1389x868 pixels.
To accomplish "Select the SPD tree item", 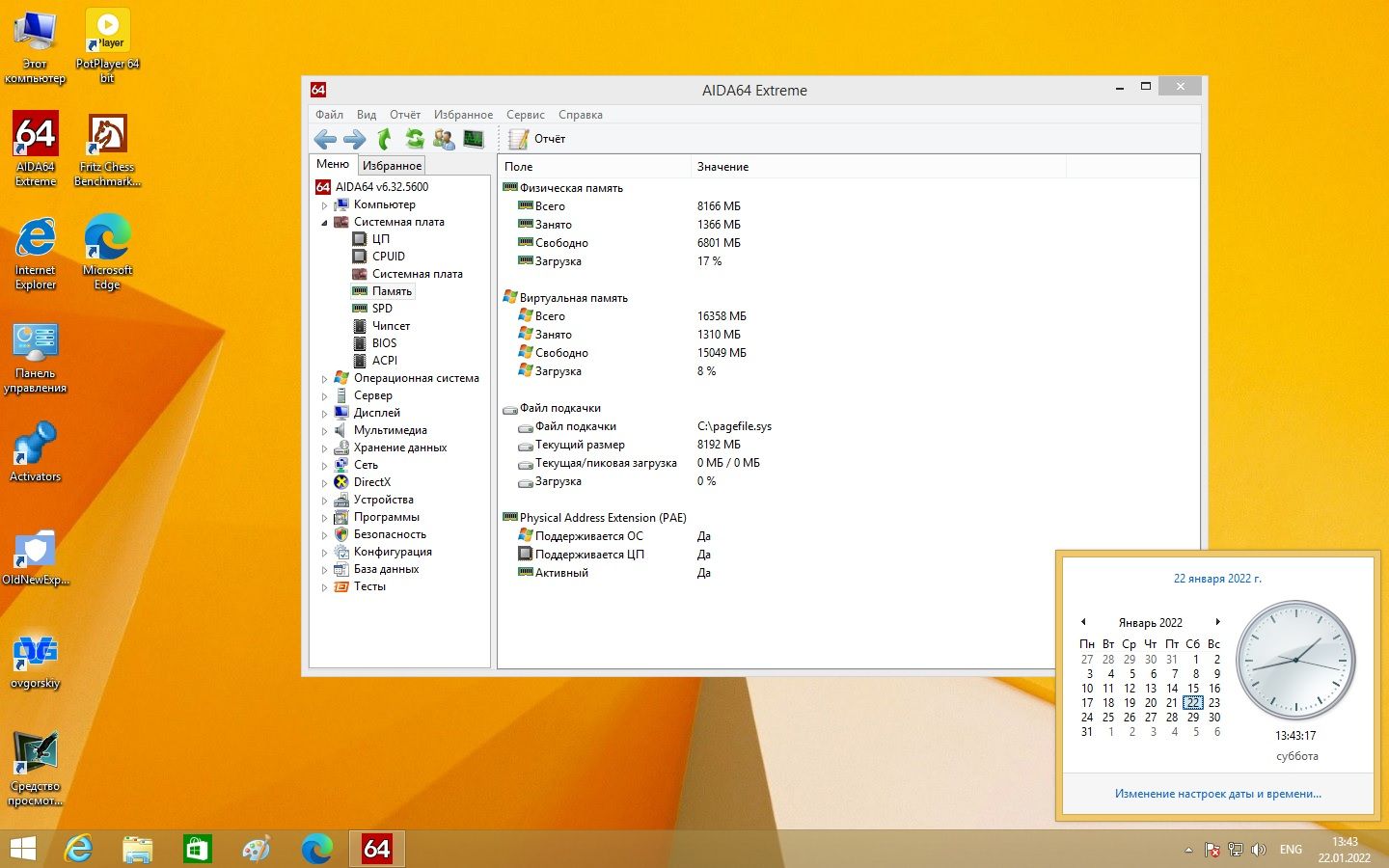I will click(x=382, y=309).
